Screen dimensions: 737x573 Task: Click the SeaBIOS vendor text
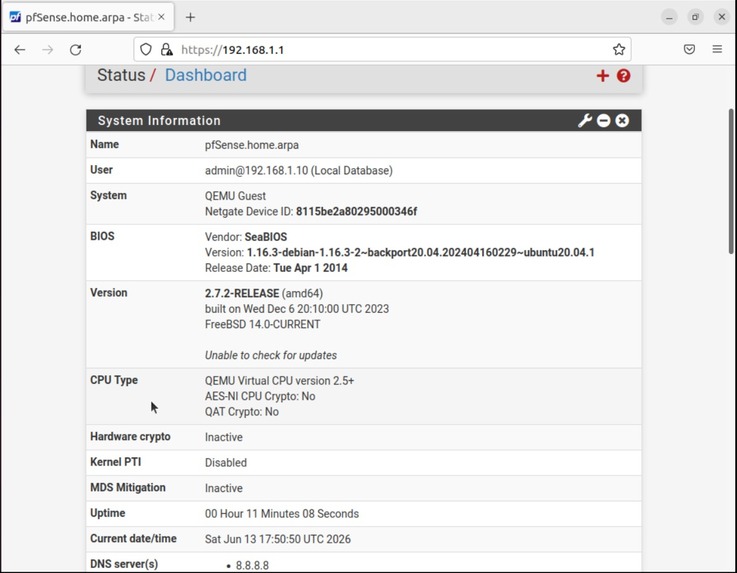point(266,237)
